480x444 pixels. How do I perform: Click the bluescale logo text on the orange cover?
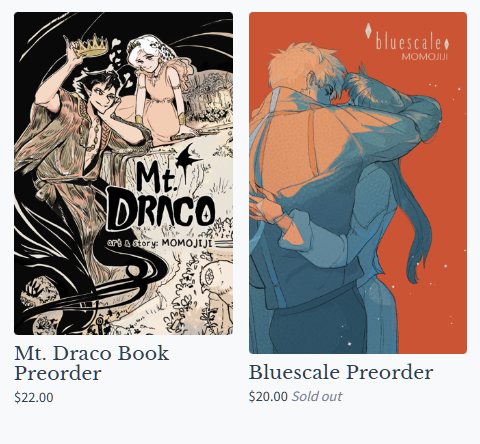point(409,42)
